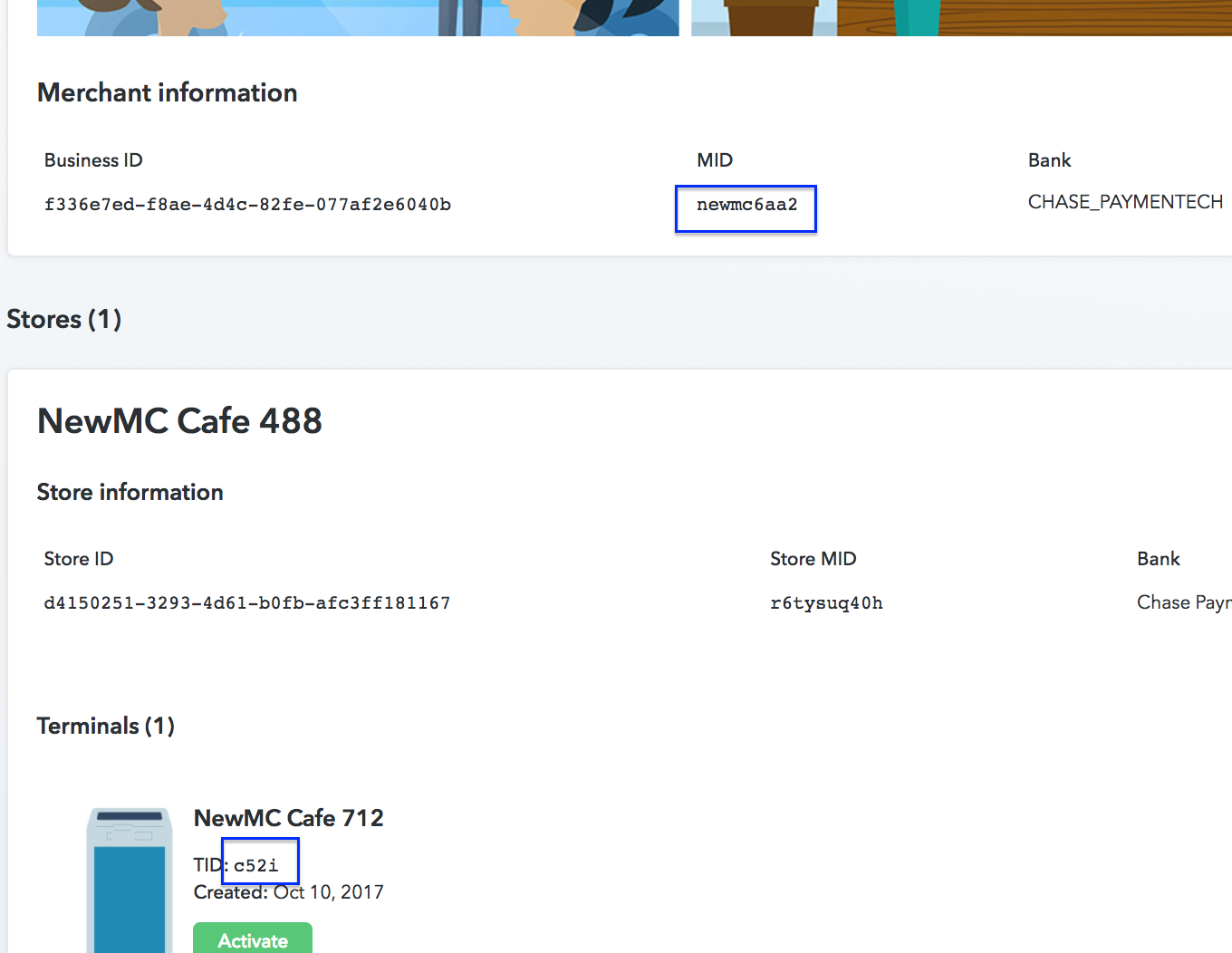
Task: Select the TID value c52i
Action: click(x=256, y=865)
